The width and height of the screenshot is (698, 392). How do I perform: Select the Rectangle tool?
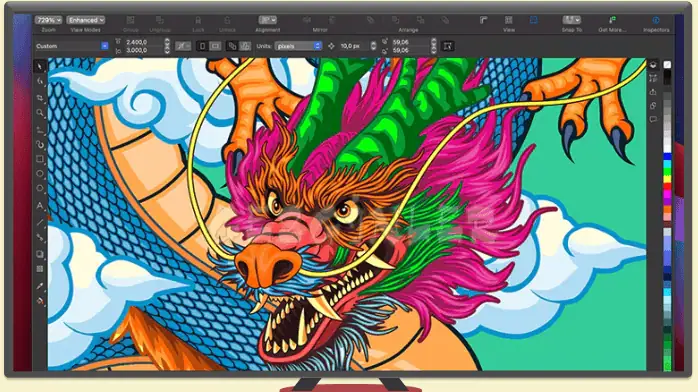point(40,159)
